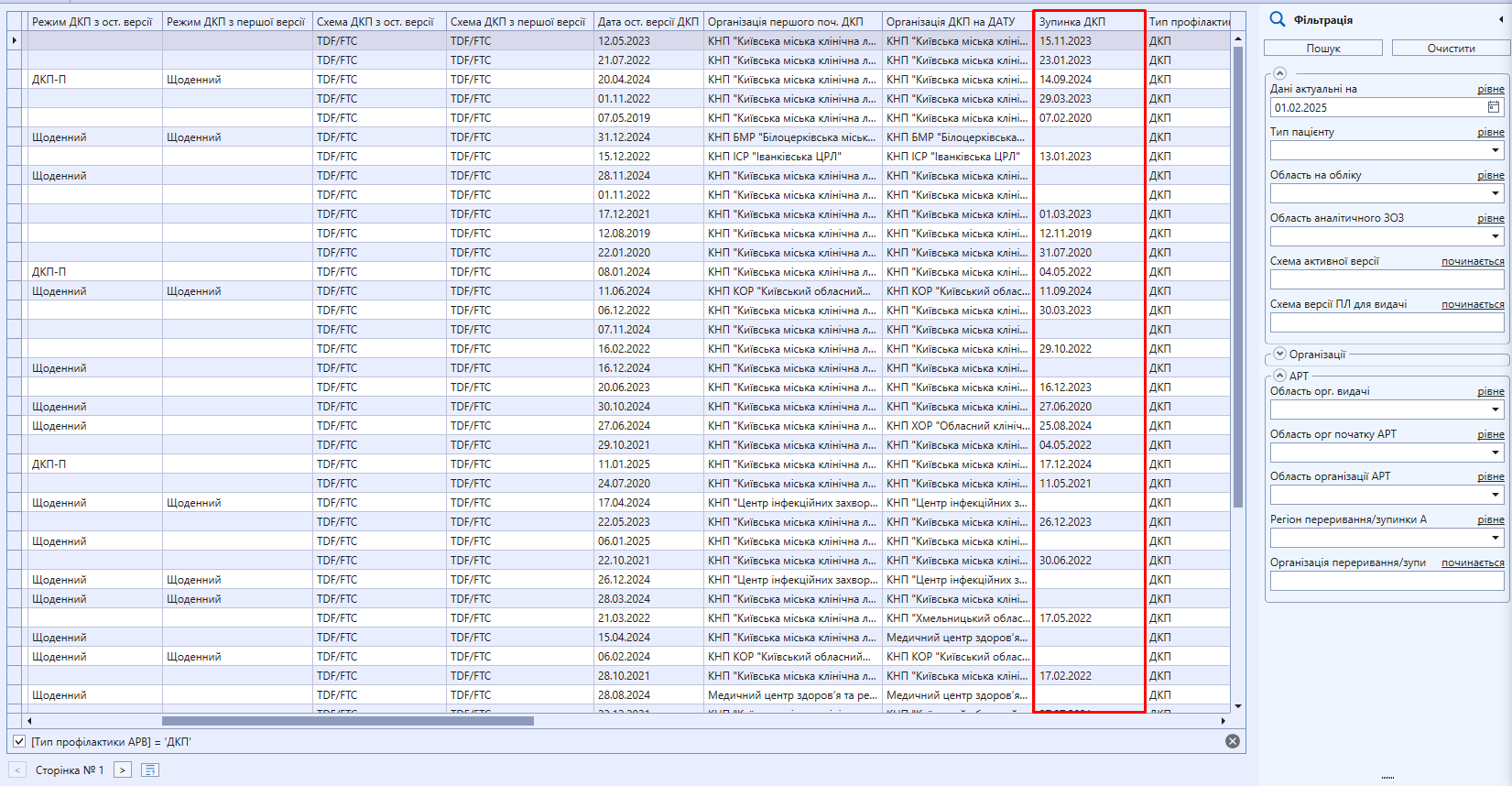Select the cell with date 12.05.2023
The width and height of the screenshot is (1512, 786).
(648, 40)
